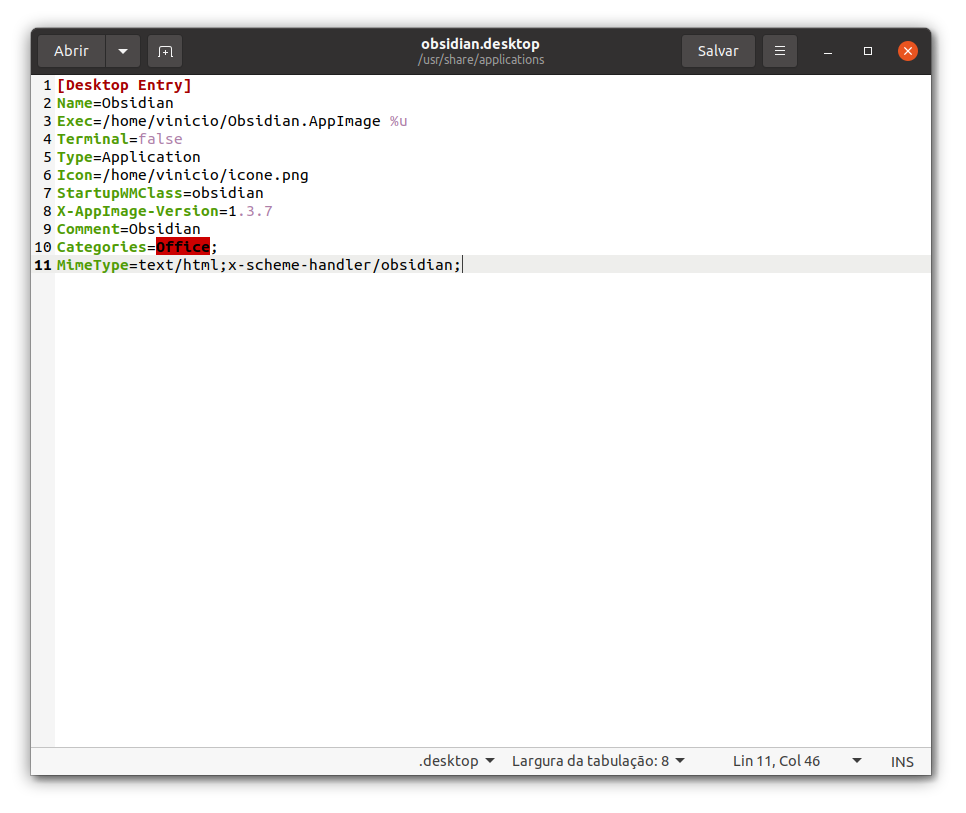This screenshot has height=813, width=966.
Task: Click the Salvar button
Action: click(x=718, y=51)
